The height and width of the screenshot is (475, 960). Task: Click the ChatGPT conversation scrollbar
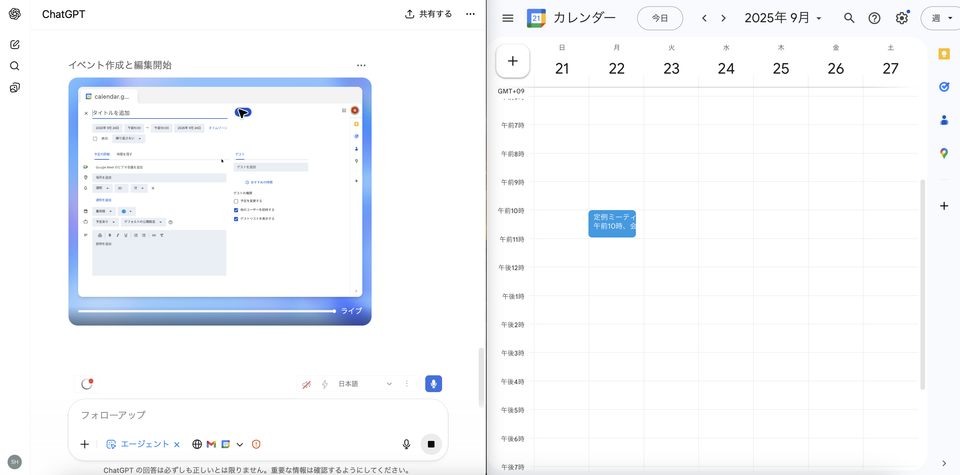pyautogui.click(x=481, y=377)
